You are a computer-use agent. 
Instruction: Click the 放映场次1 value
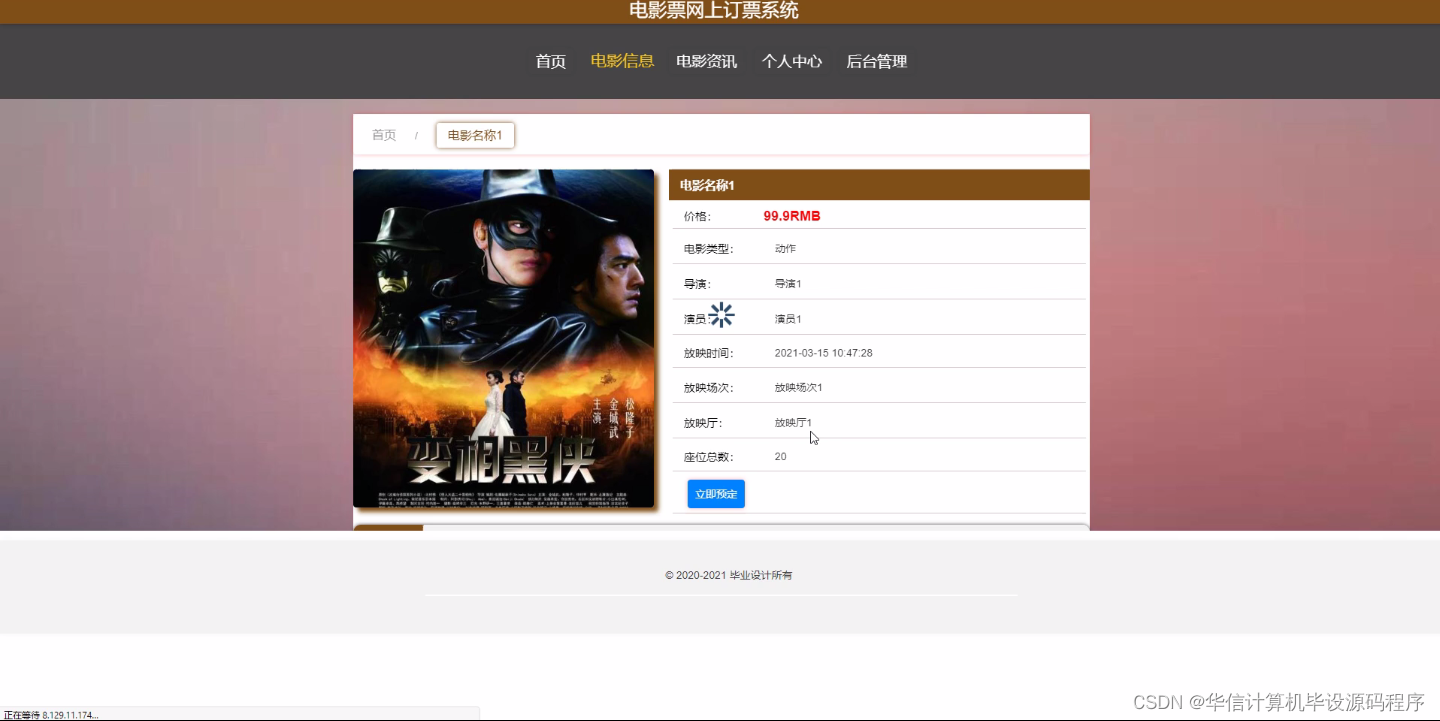tap(798, 387)
